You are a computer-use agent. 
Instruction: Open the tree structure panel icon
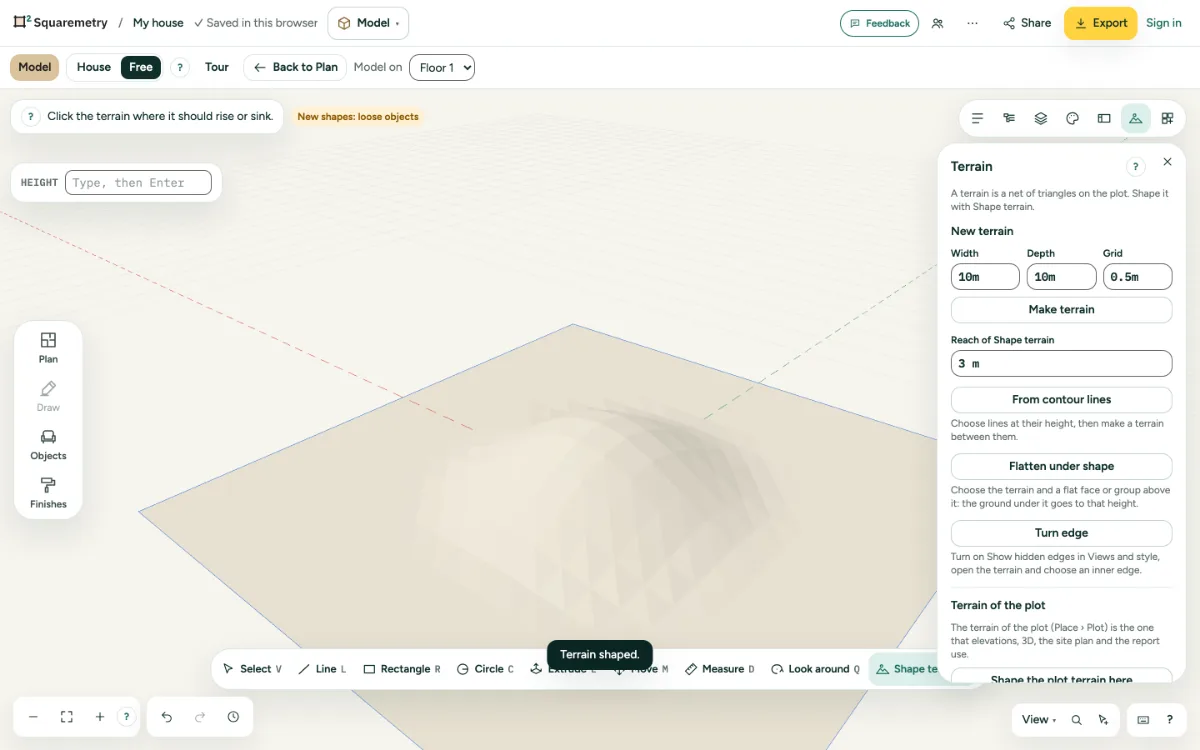(1009, 118)
